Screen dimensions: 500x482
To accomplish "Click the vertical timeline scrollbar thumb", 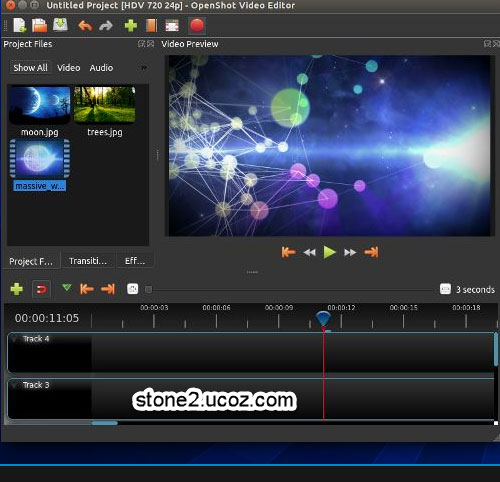I will [496, 349].
